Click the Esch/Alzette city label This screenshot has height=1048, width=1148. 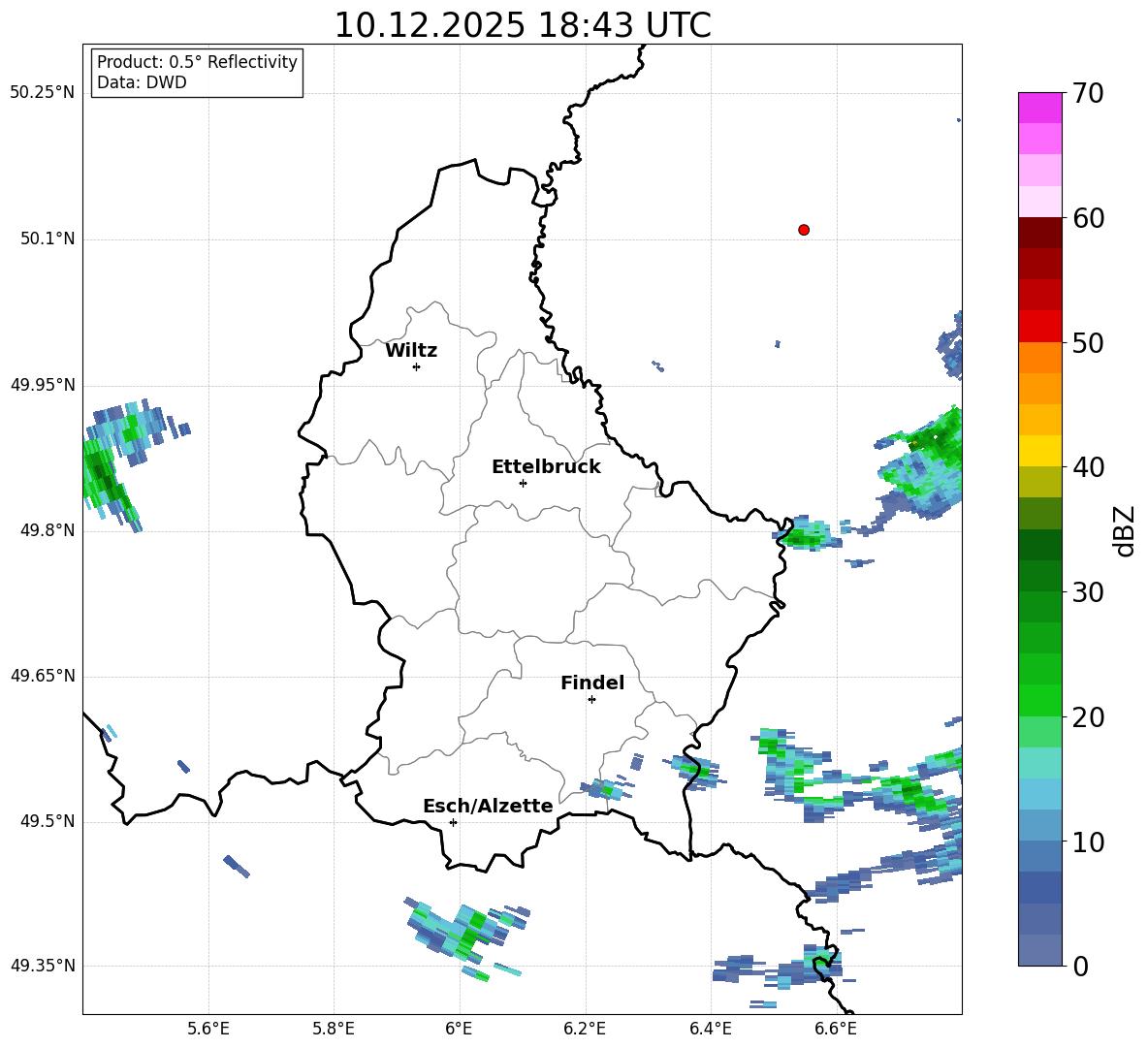488,807
